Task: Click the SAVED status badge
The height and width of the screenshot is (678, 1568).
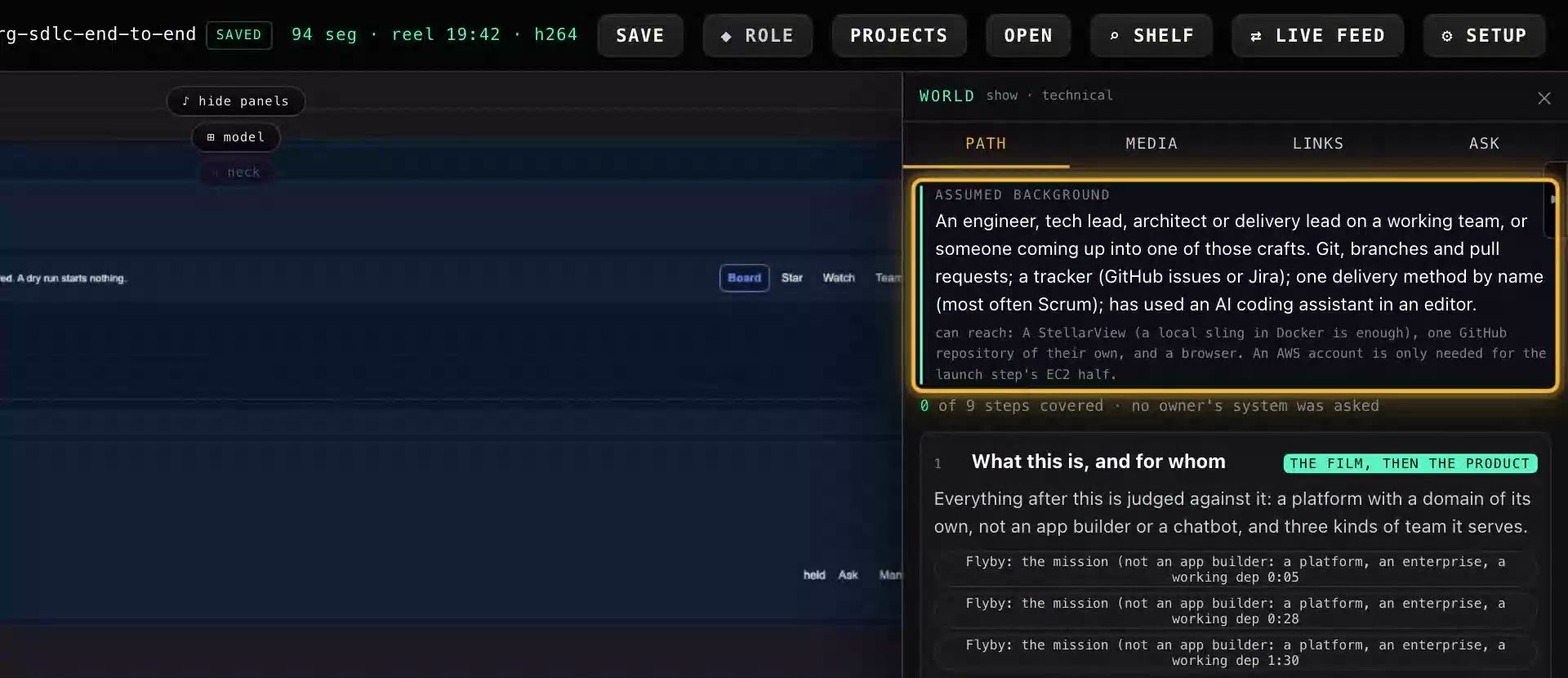Action: [x=238, y=35]
